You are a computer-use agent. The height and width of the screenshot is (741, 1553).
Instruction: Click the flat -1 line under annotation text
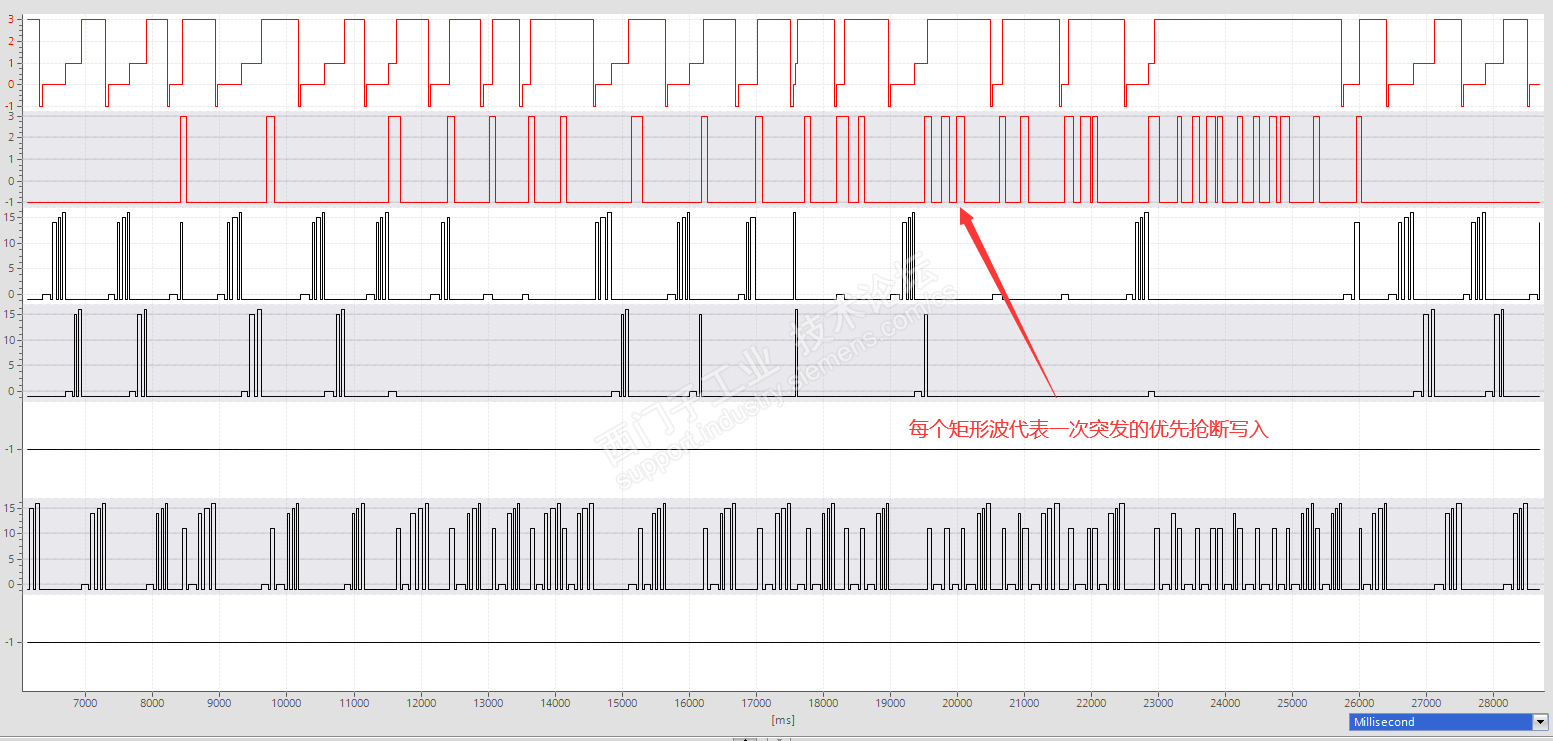click(x=784, y=450)
